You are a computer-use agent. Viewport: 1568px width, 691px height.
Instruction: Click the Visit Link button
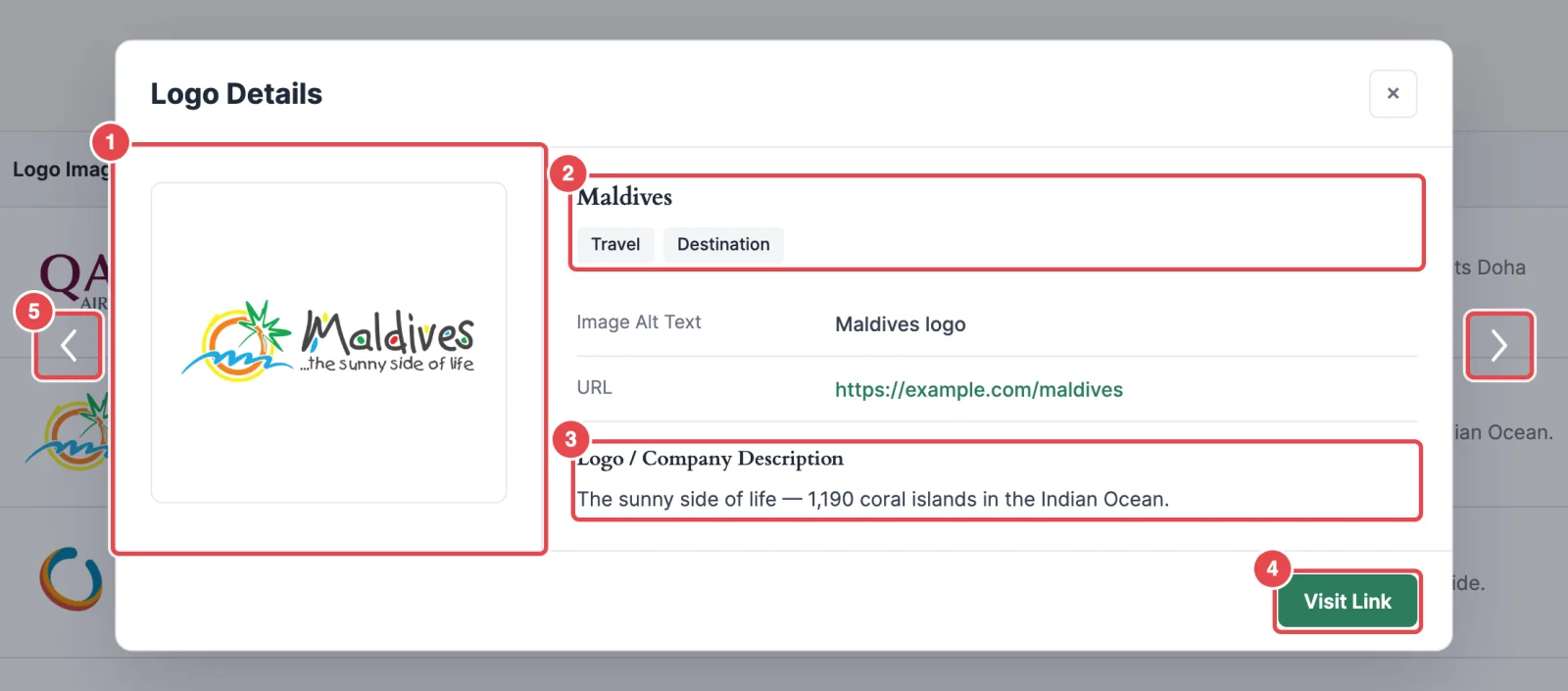click(1347, 601)
